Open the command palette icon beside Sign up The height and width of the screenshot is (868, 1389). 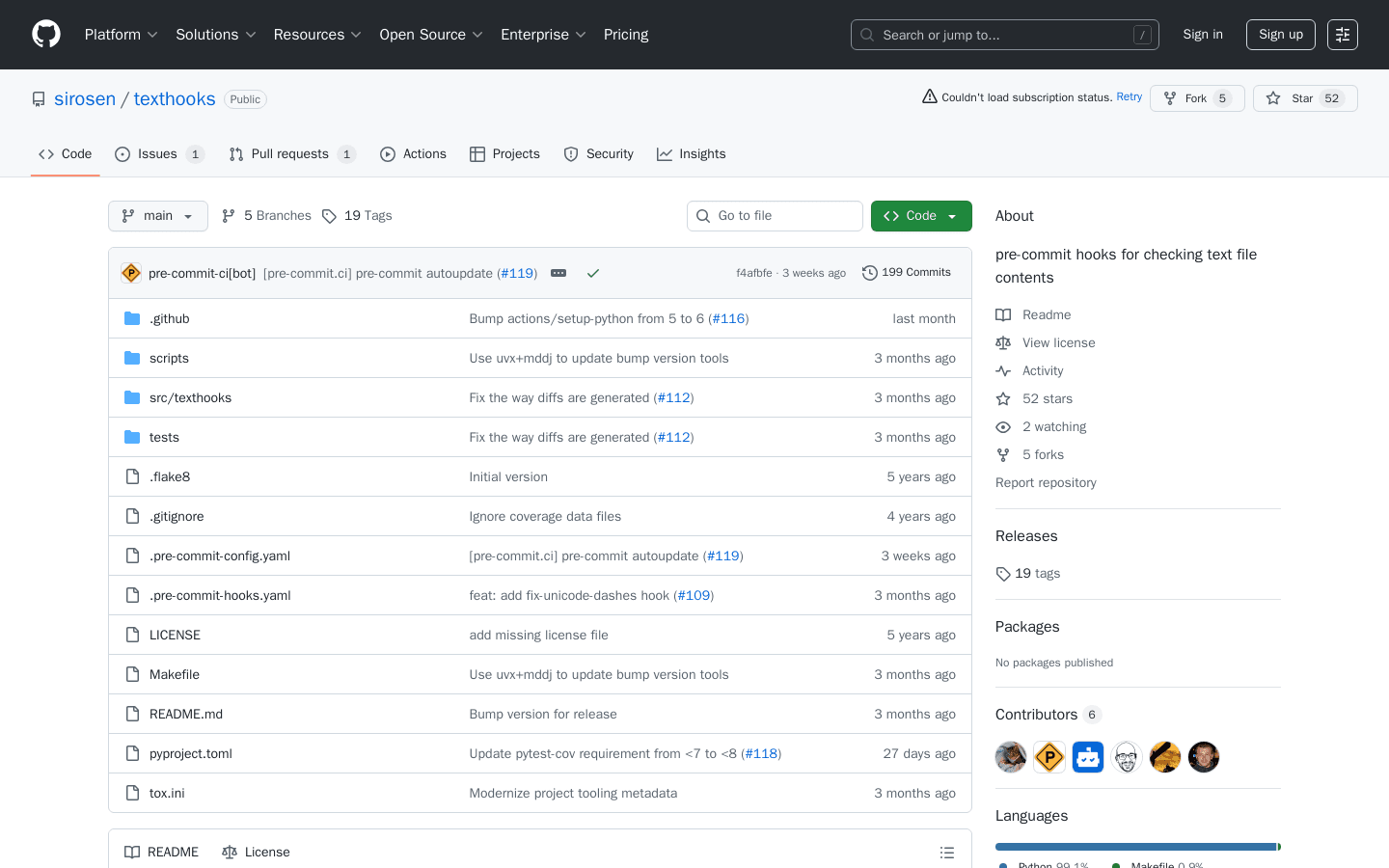click(1343, 35)
